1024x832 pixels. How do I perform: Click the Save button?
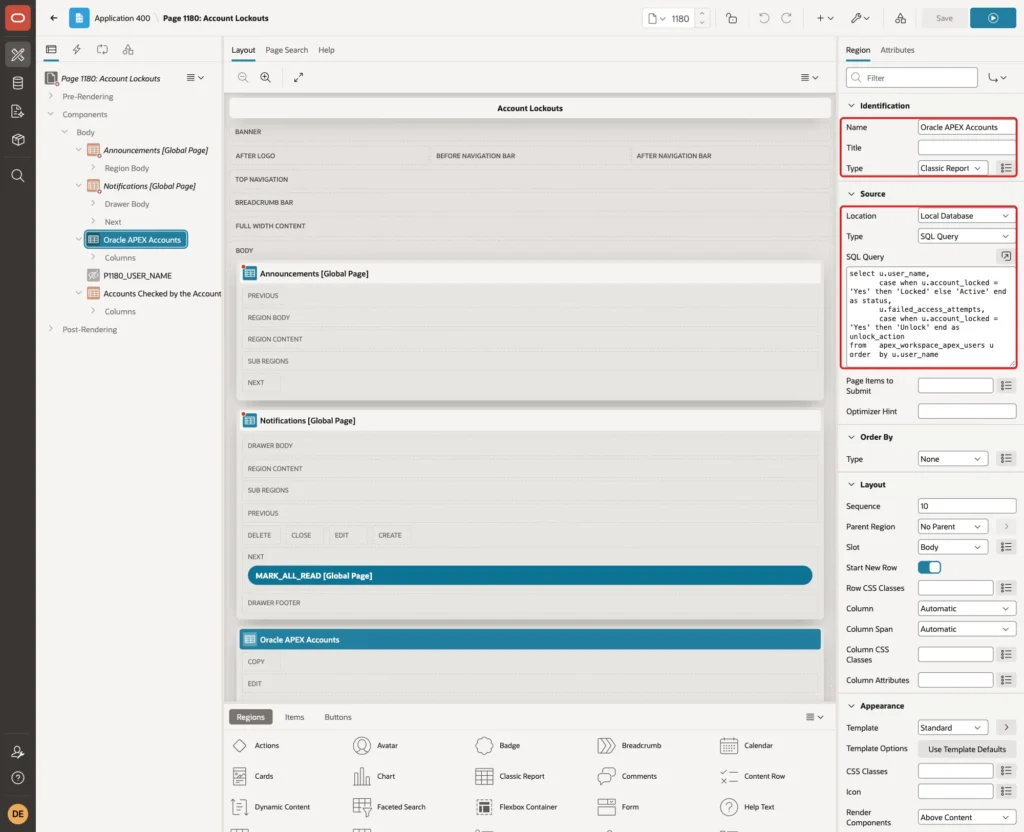944,18
